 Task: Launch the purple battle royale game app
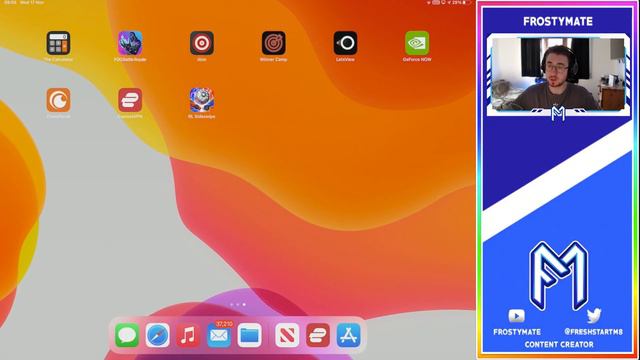[130, 43]
